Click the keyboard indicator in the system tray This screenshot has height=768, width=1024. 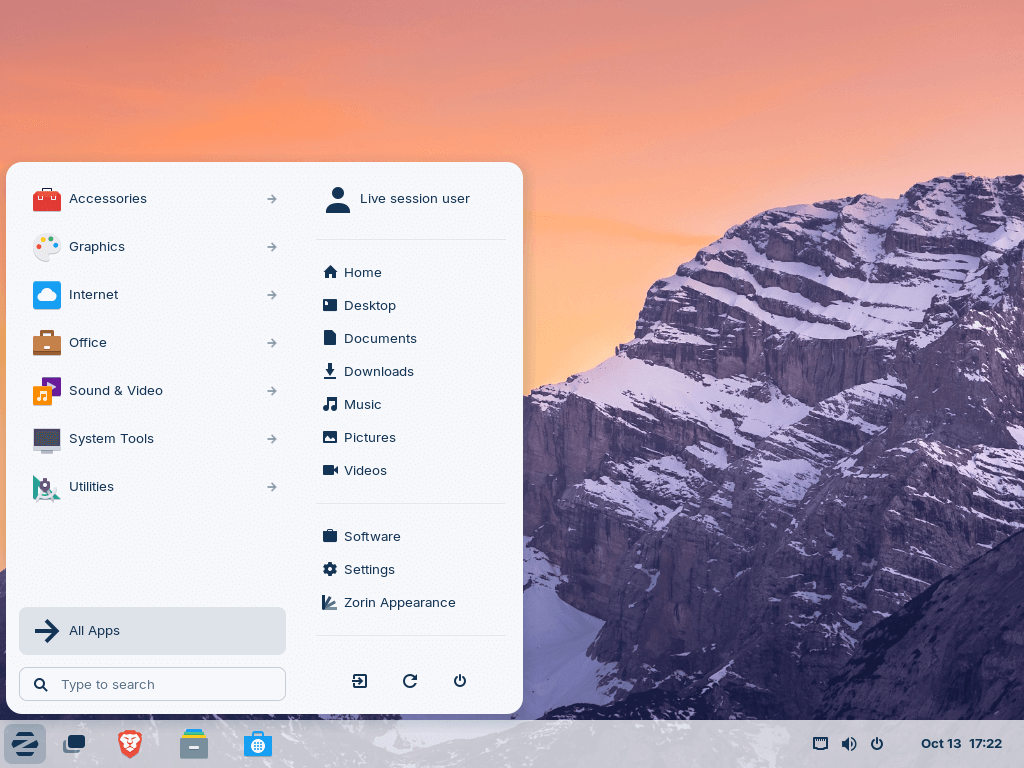(x=820, y=744)
